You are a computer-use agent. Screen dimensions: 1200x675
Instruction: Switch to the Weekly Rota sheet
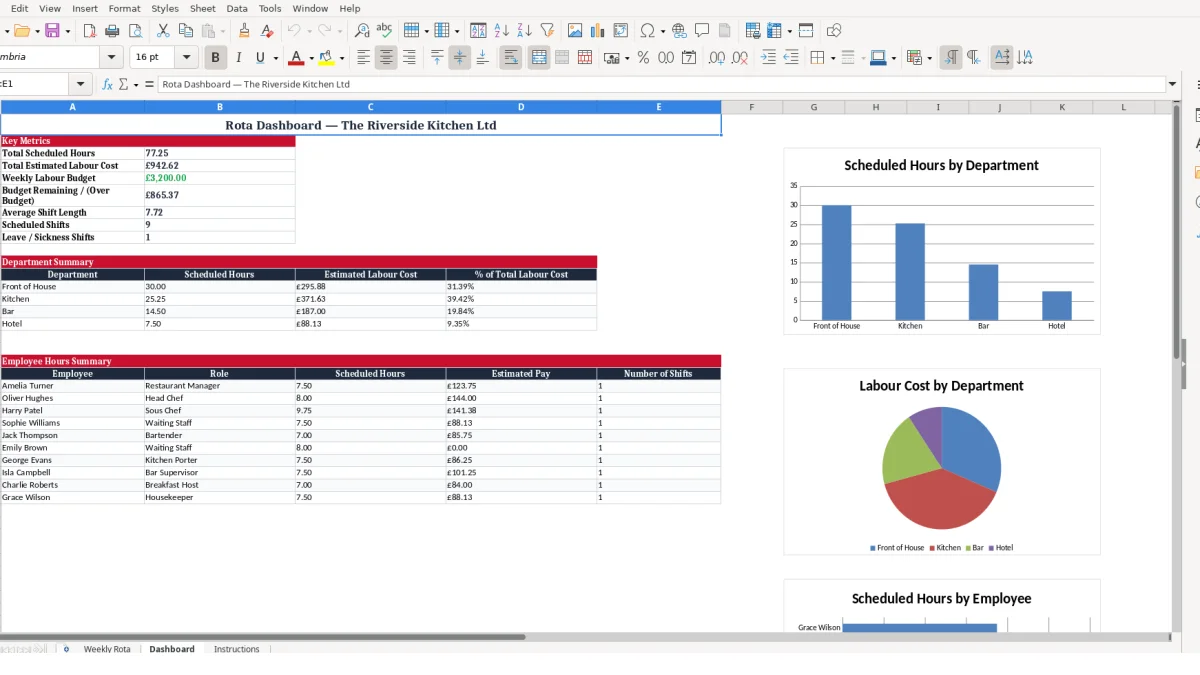click(107, 649)
